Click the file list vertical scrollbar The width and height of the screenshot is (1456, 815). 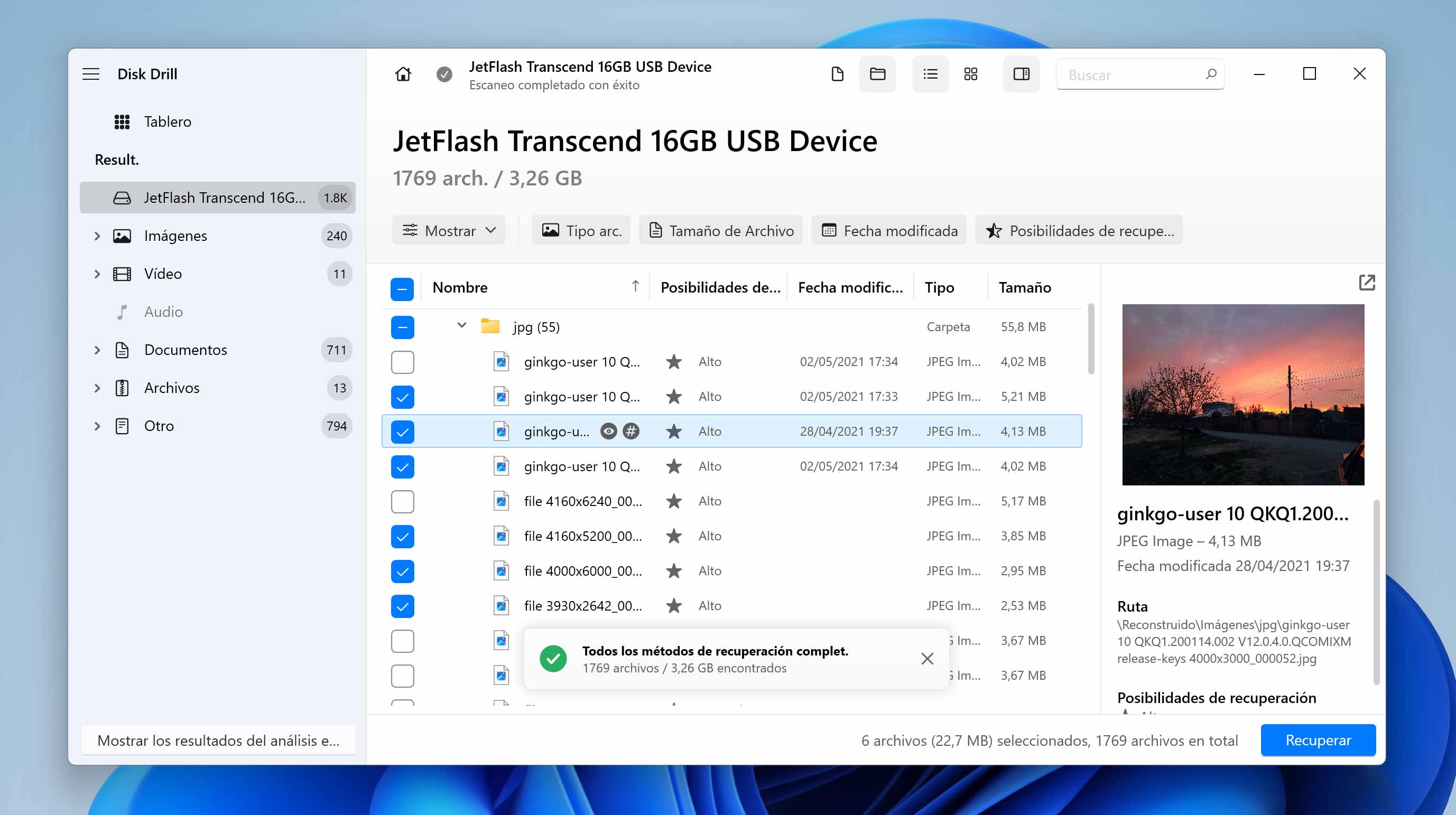(x=1091, y=339)
